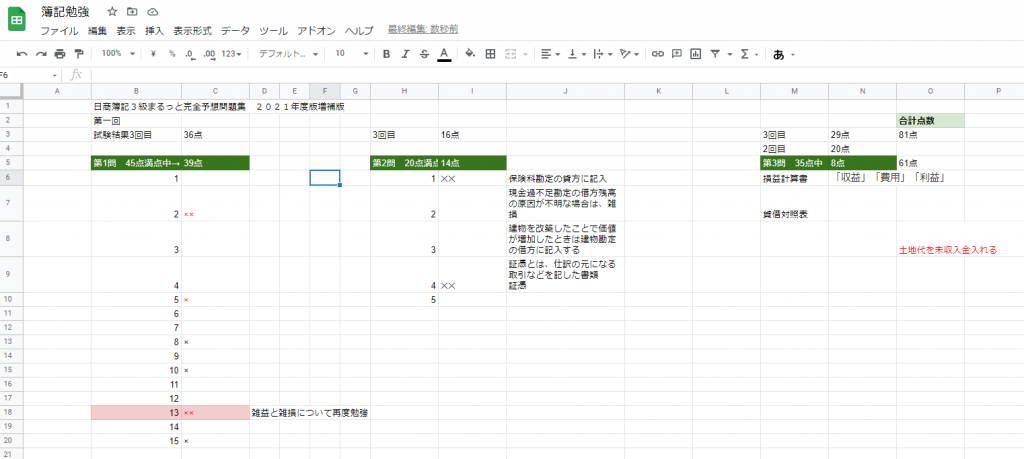Create a filter
The image size is (1024, 459).
point(715,54)
